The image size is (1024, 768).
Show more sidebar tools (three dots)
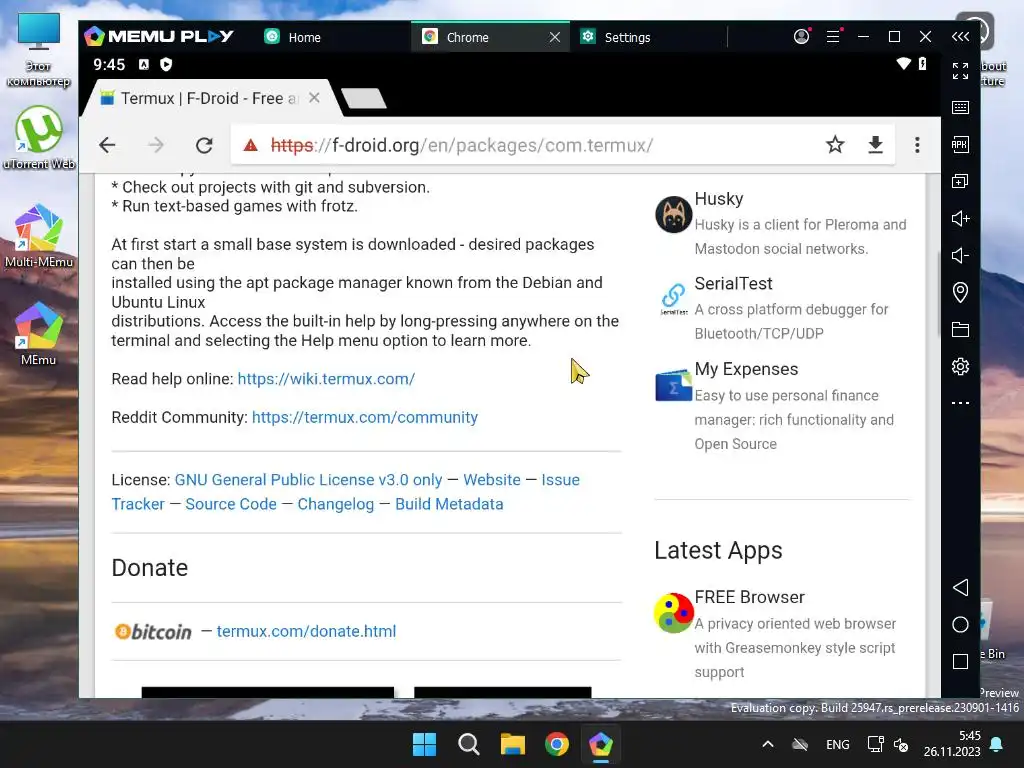coord(960,403)
